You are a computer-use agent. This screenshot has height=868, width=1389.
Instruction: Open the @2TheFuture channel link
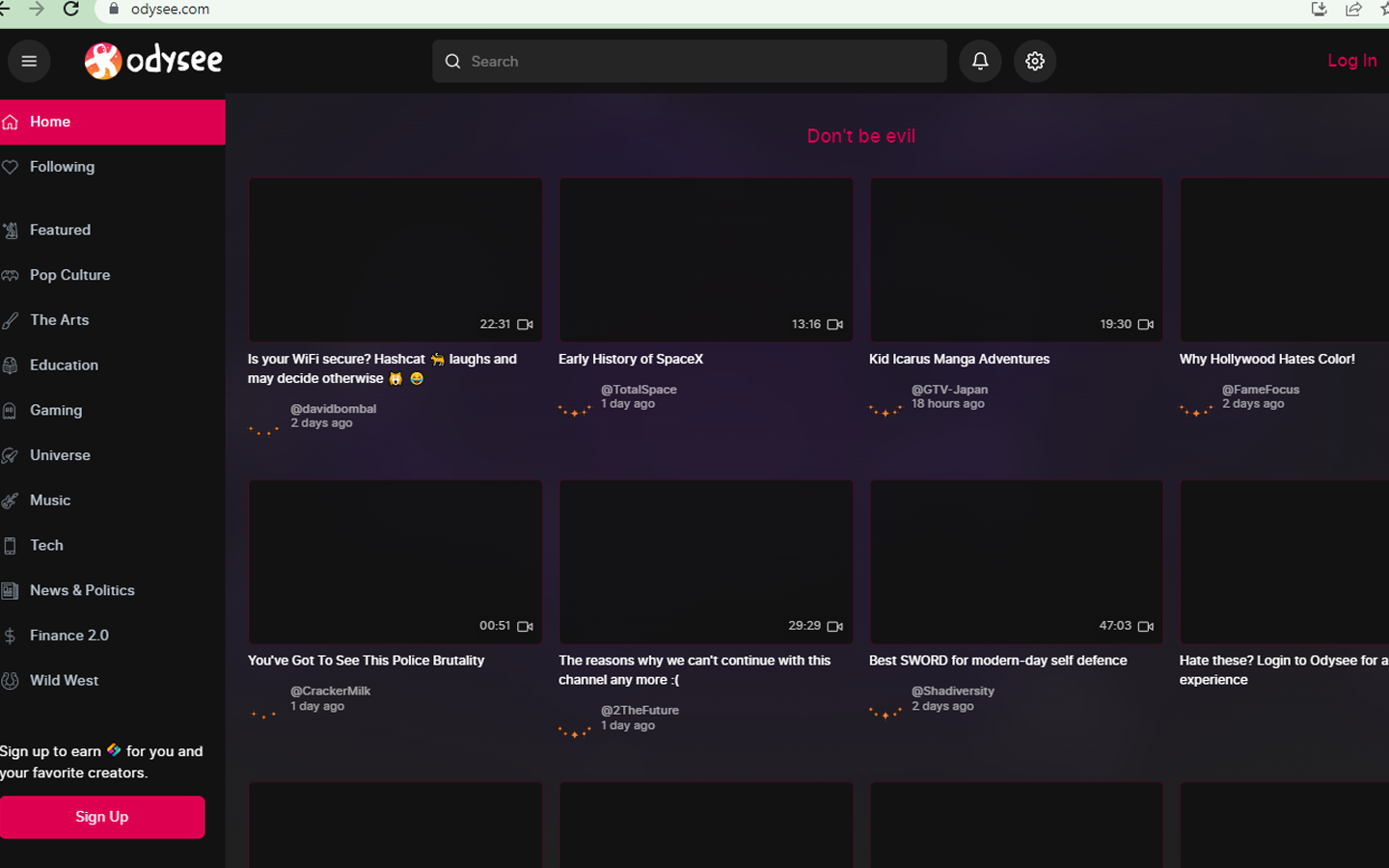click(640, 710)
